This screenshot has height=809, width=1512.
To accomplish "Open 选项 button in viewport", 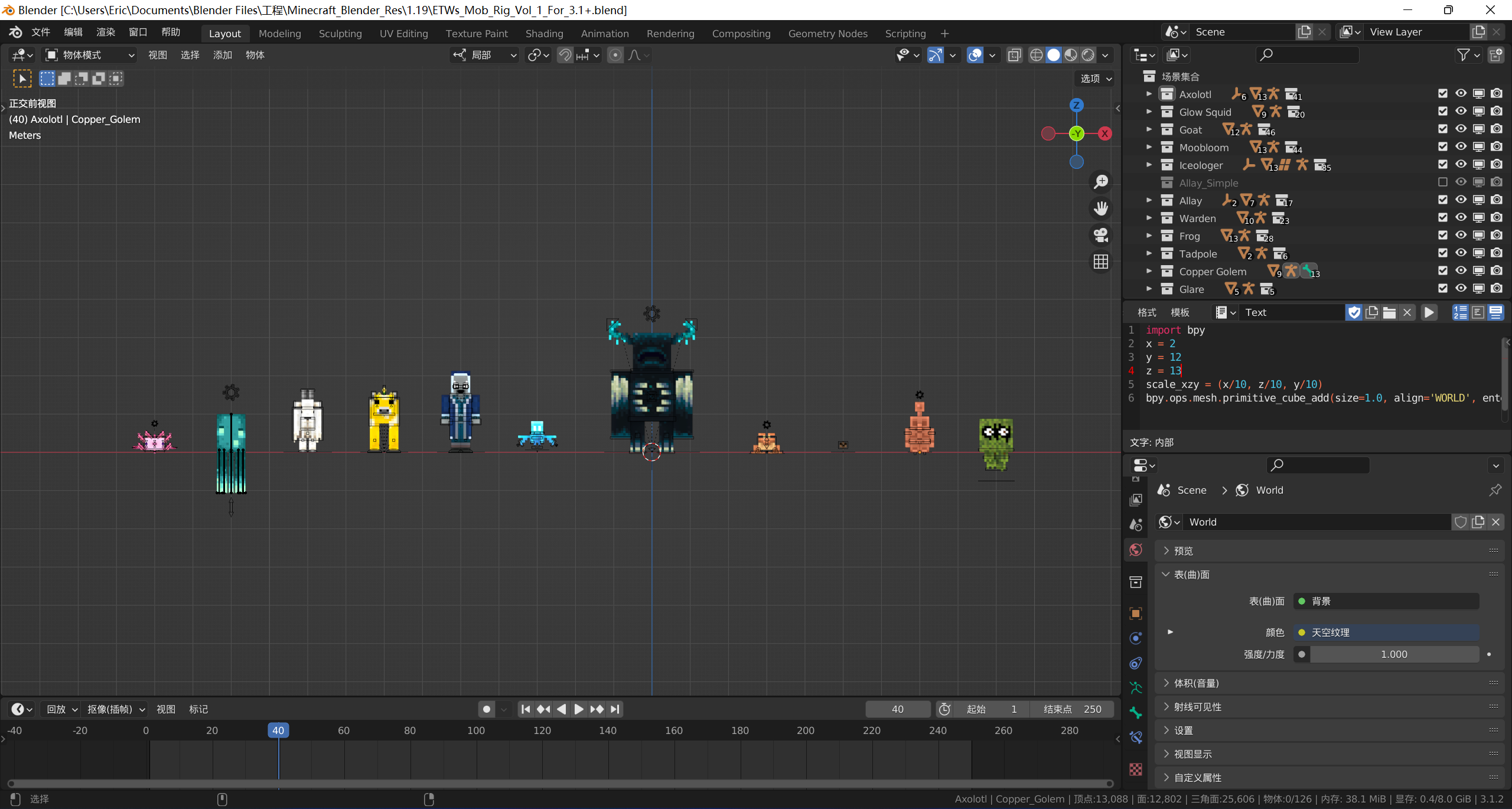I will 1096,79.
